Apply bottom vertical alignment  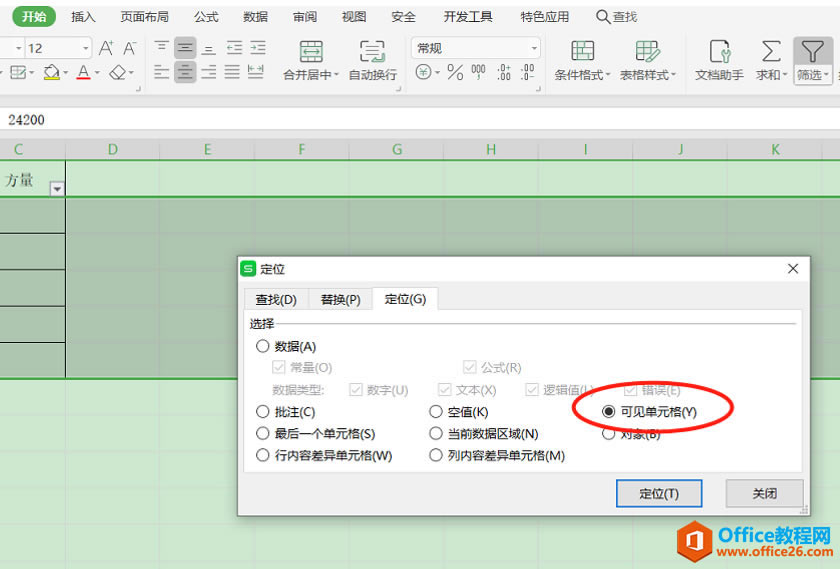pyautogui.click(x=208, y=48)
